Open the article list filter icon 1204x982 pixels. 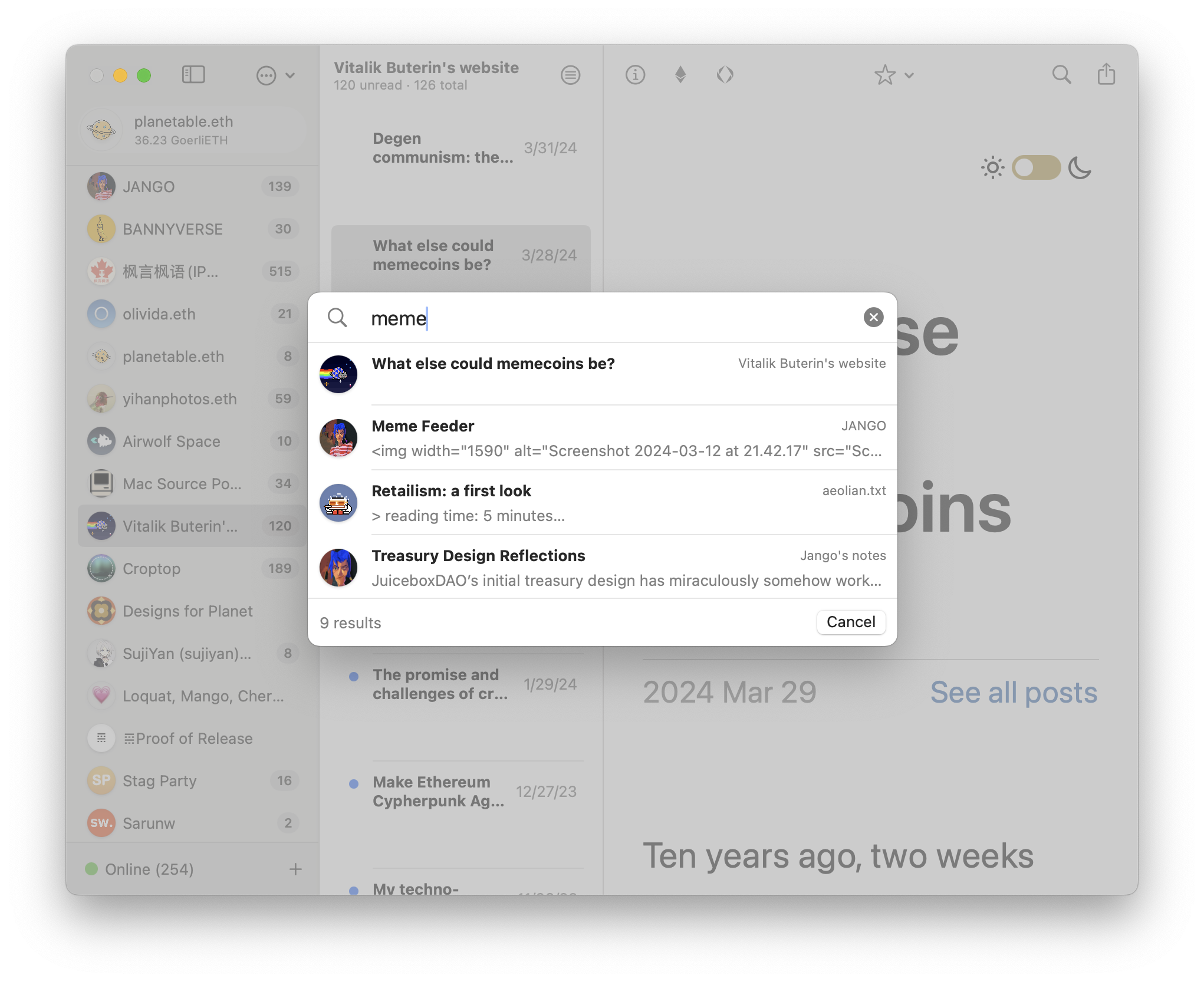click(x=570, y=75)
